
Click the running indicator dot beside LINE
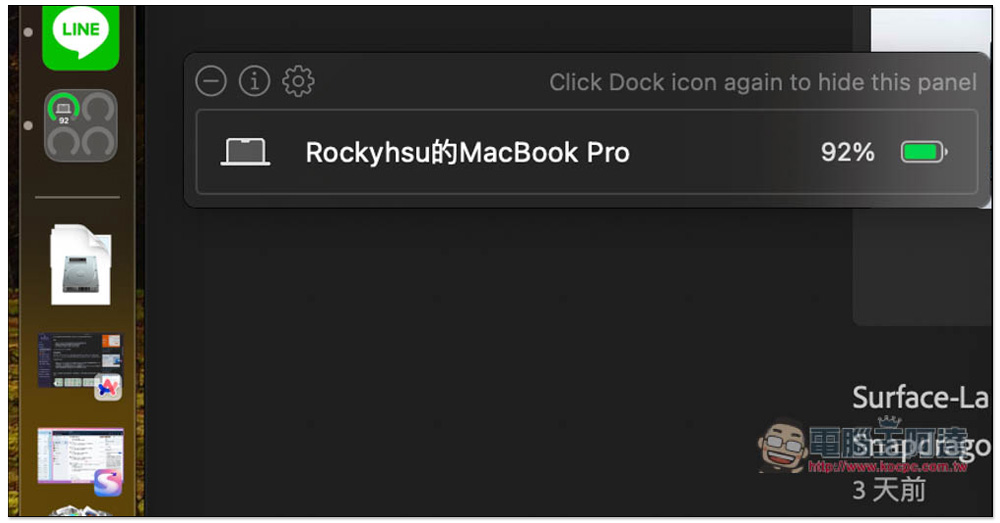28,32
